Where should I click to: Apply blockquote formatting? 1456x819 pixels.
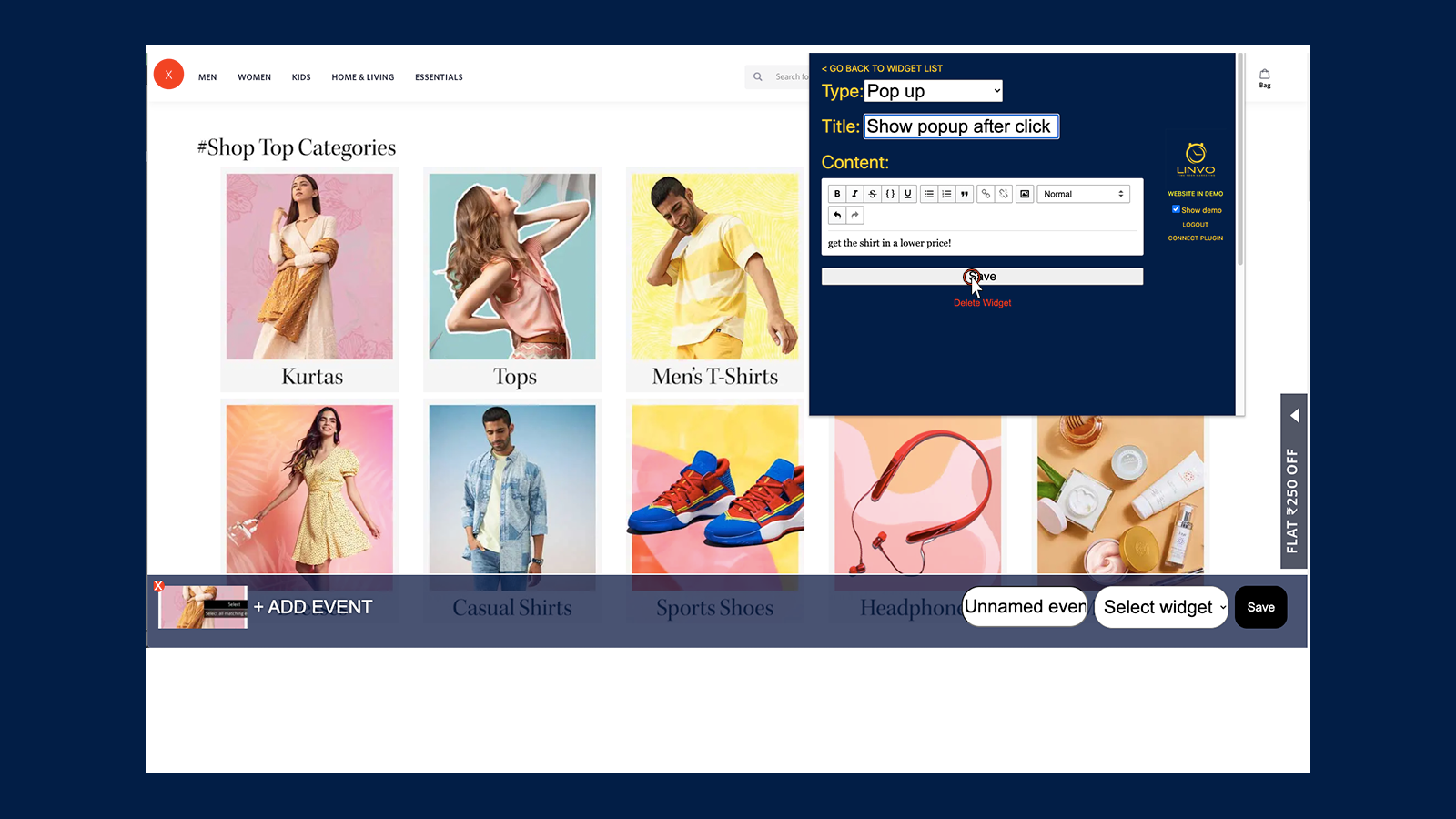click(x=965, y=194)
